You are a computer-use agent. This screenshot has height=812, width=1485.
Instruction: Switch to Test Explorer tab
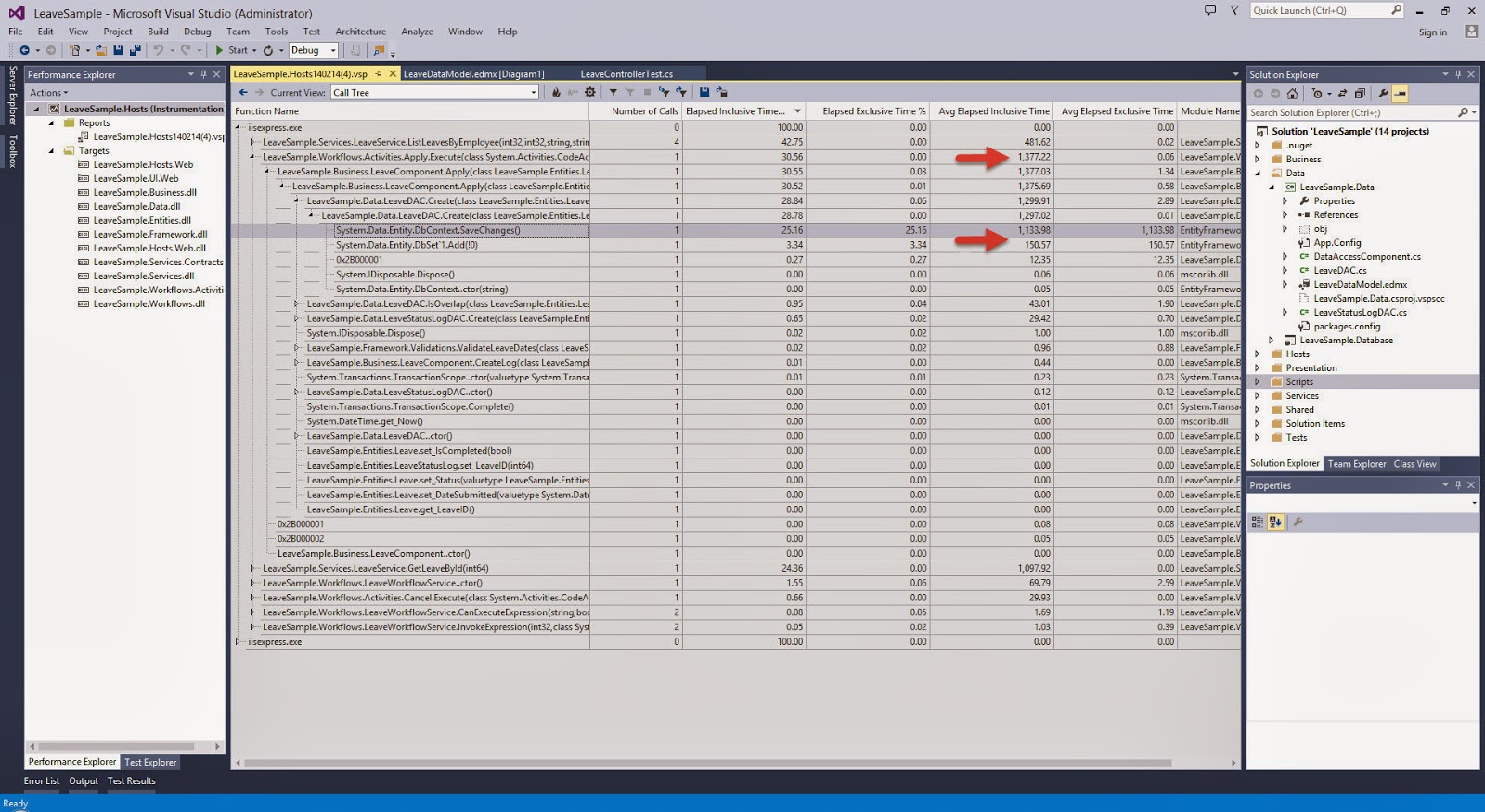pyautogui.click(x=150, y=762)
